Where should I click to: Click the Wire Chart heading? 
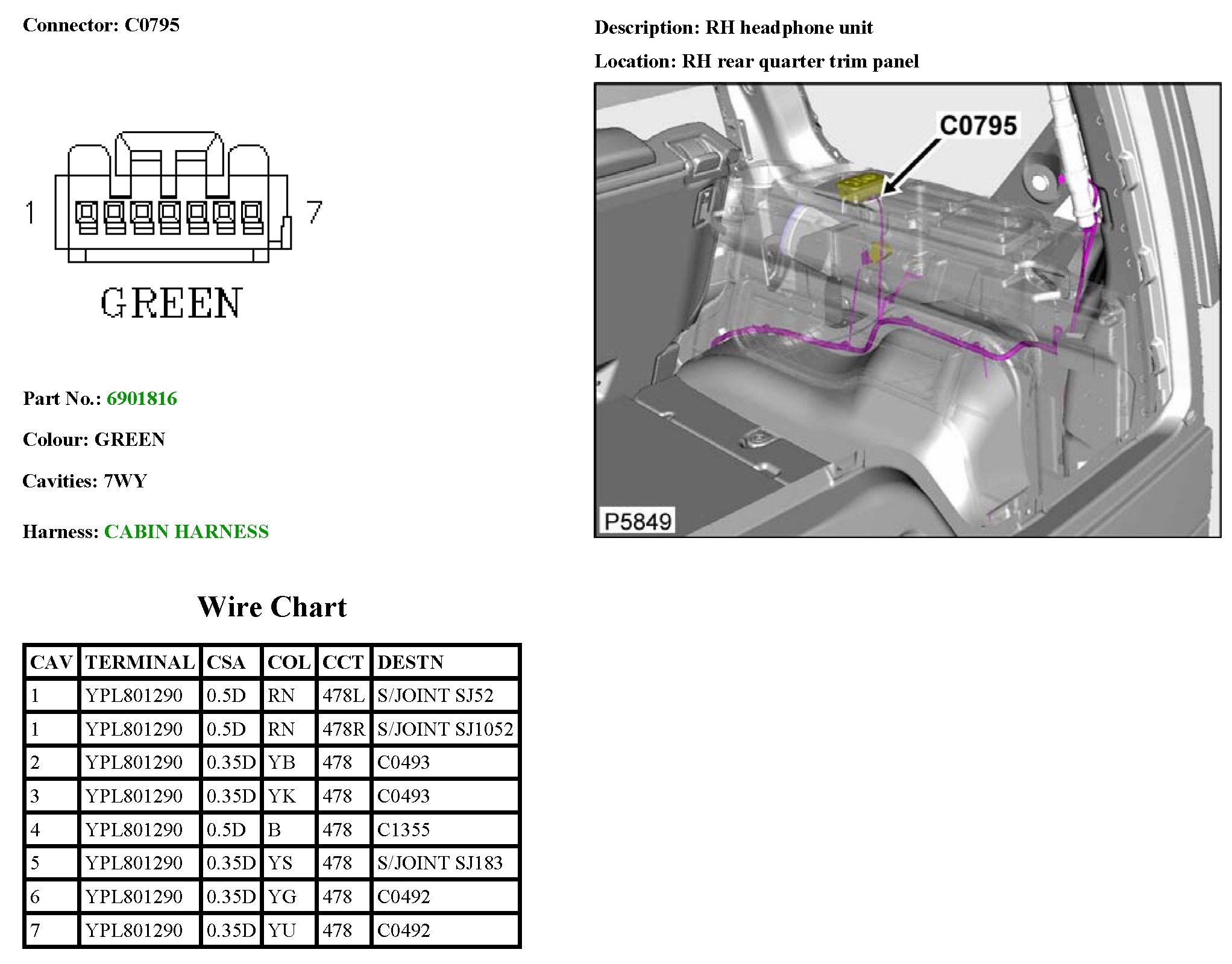pyautogui.click(x=272, y=607)
